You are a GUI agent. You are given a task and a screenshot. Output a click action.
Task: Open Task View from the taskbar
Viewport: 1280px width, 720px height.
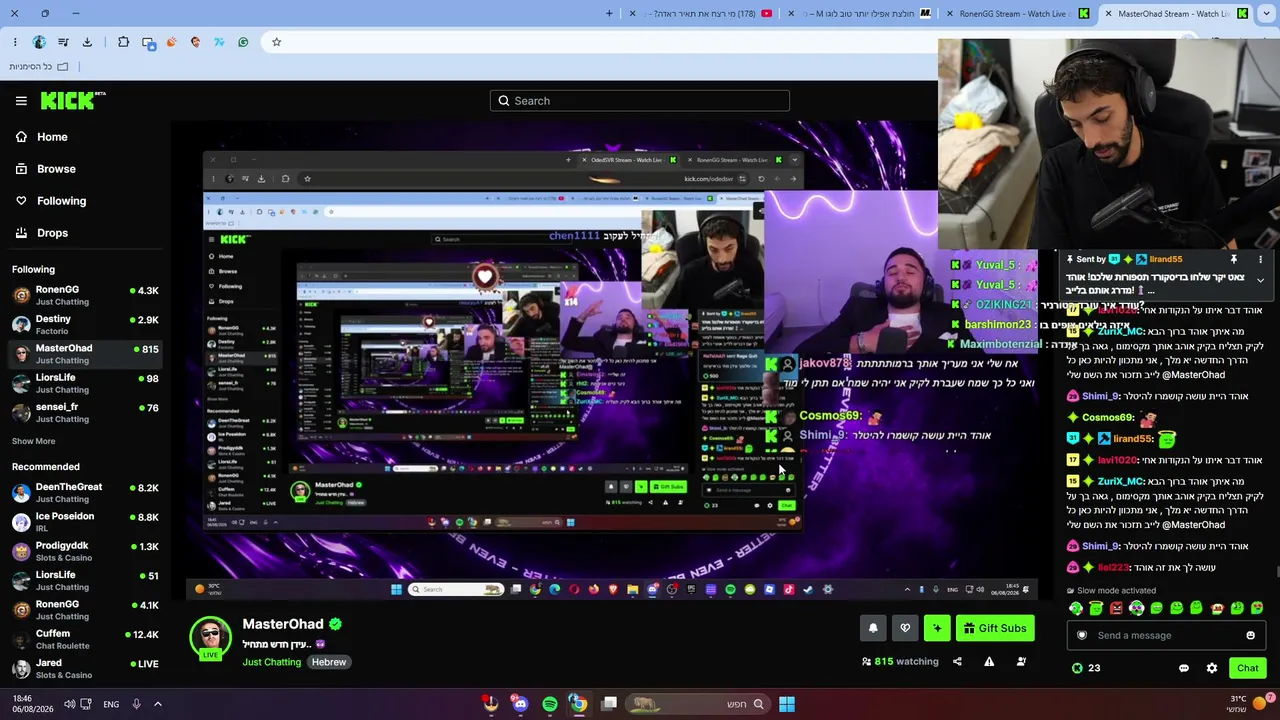(x=609, y=704)
